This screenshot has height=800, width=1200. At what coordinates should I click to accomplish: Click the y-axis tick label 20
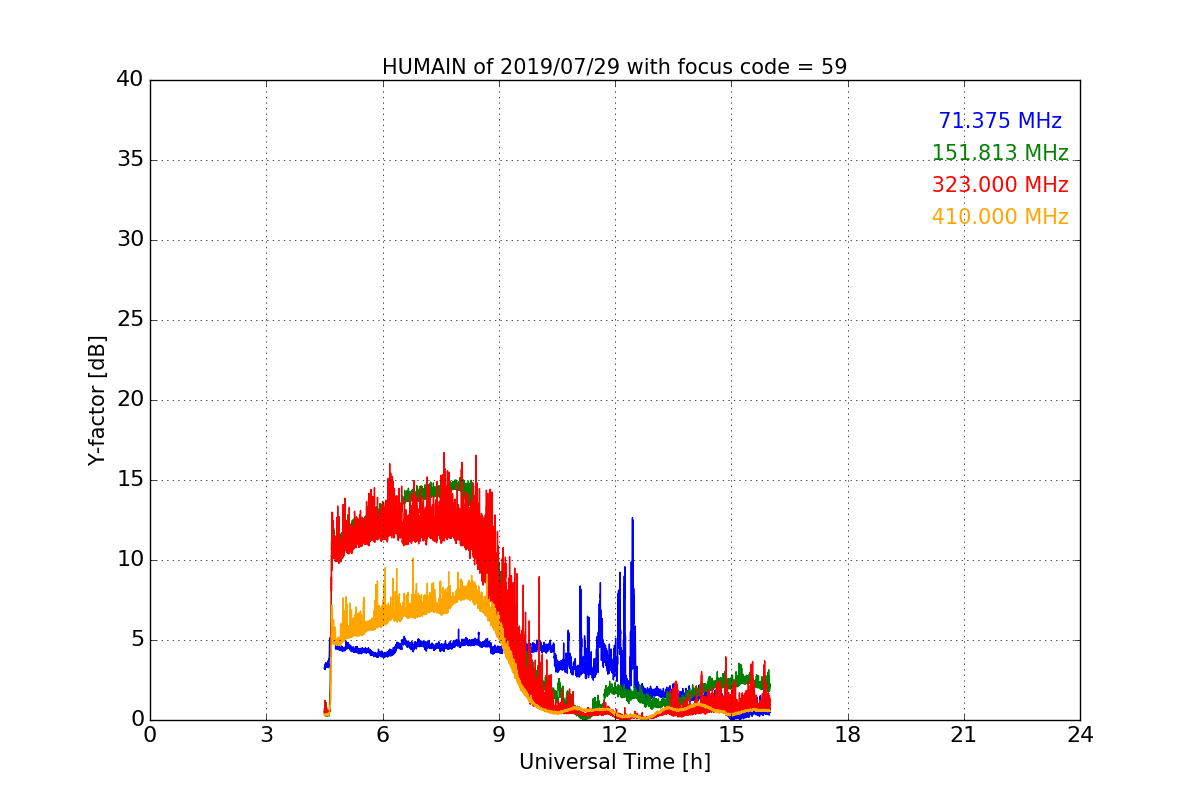pos(129,400)
